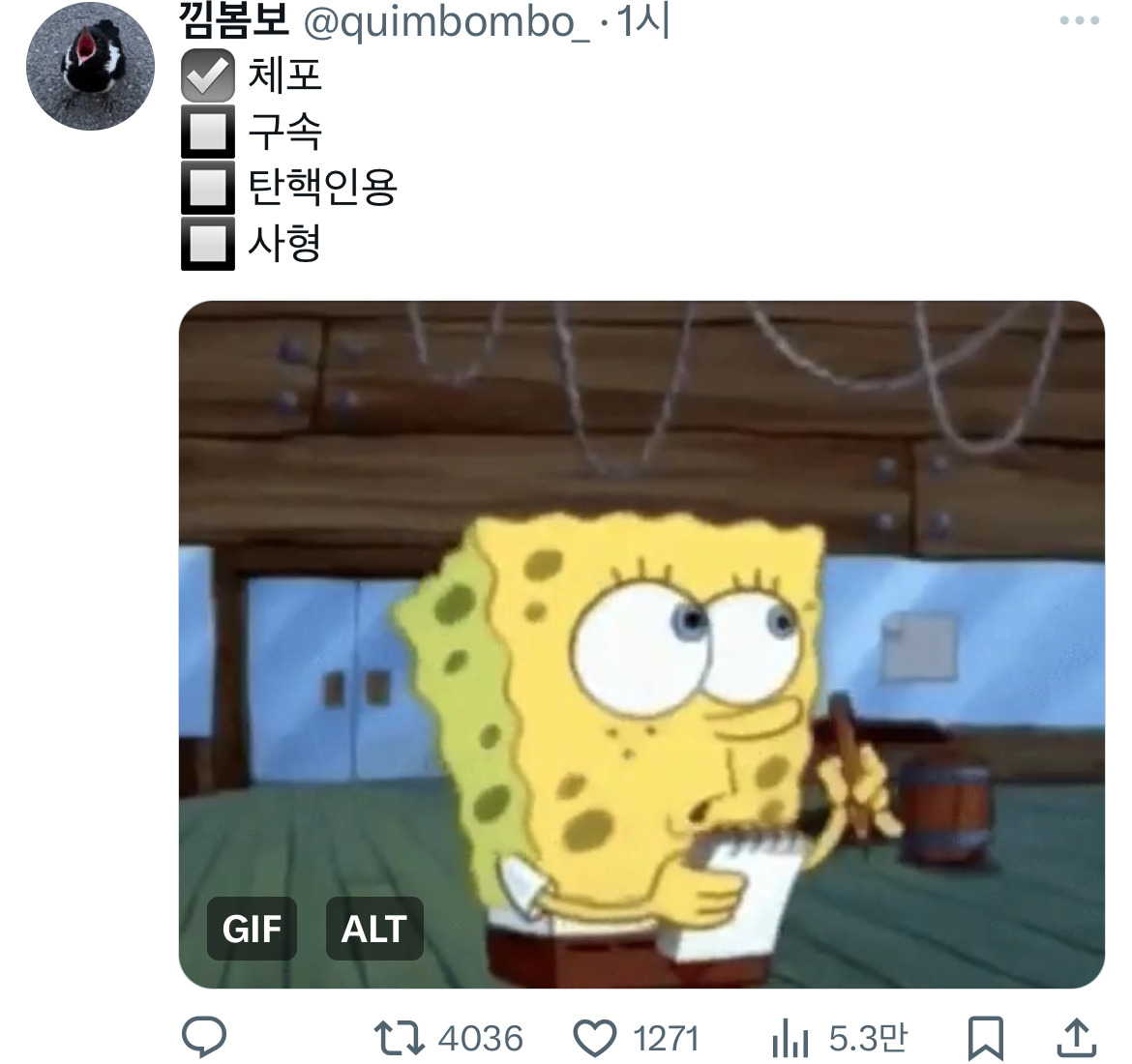The height and width of the screenshot is (1064, 1132).
Task: Click the retweet arrows icon
Action: [x=399, y=1038]
